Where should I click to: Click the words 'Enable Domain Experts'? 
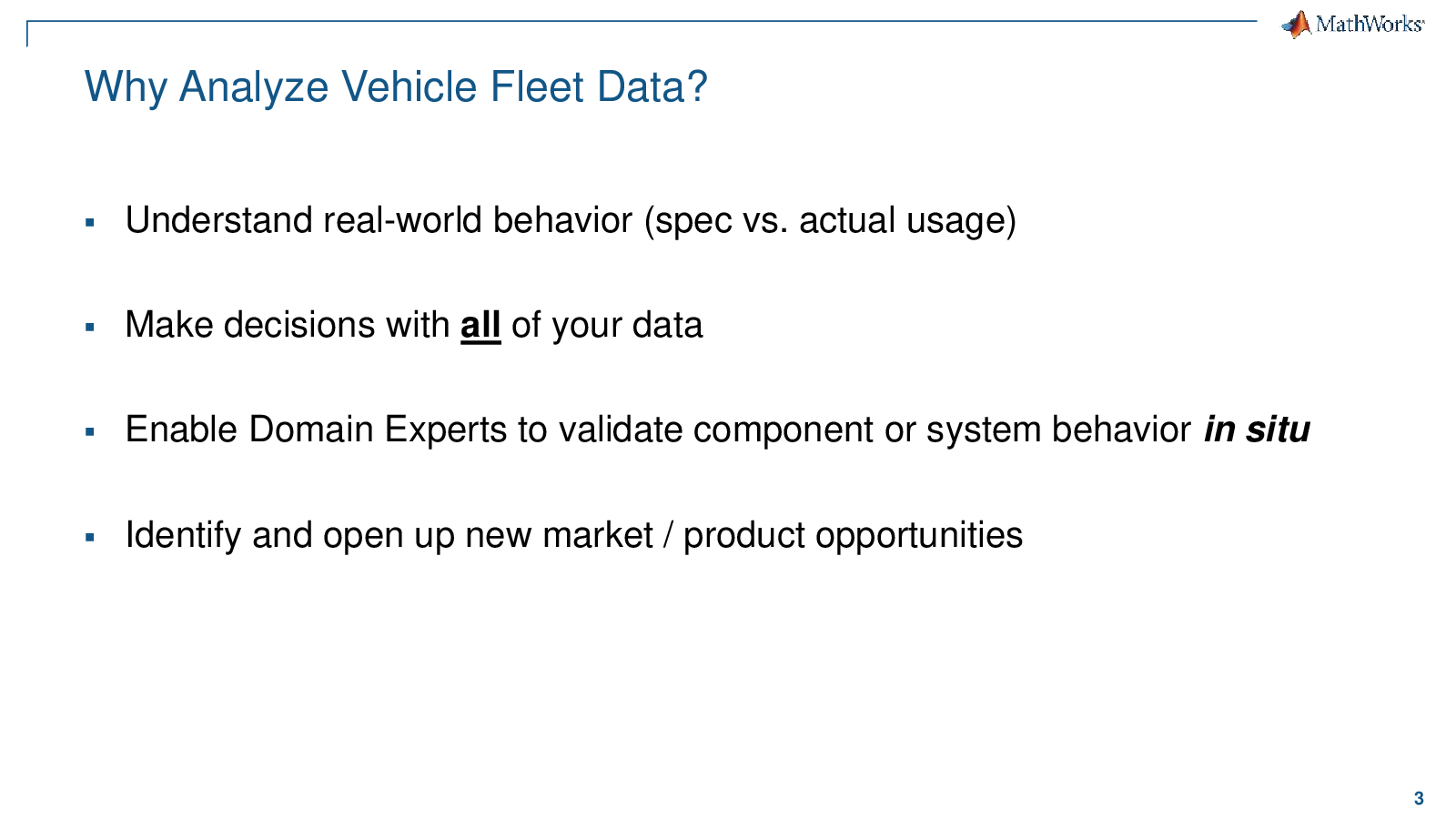316,430
